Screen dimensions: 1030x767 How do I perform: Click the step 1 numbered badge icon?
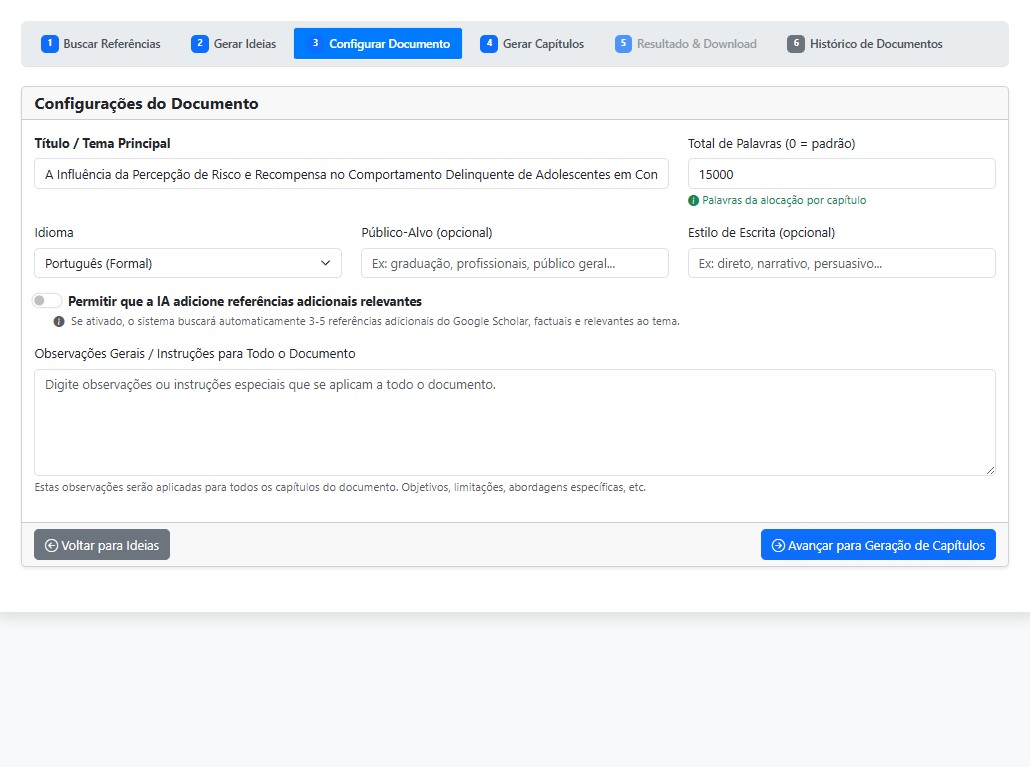point(48,44)
